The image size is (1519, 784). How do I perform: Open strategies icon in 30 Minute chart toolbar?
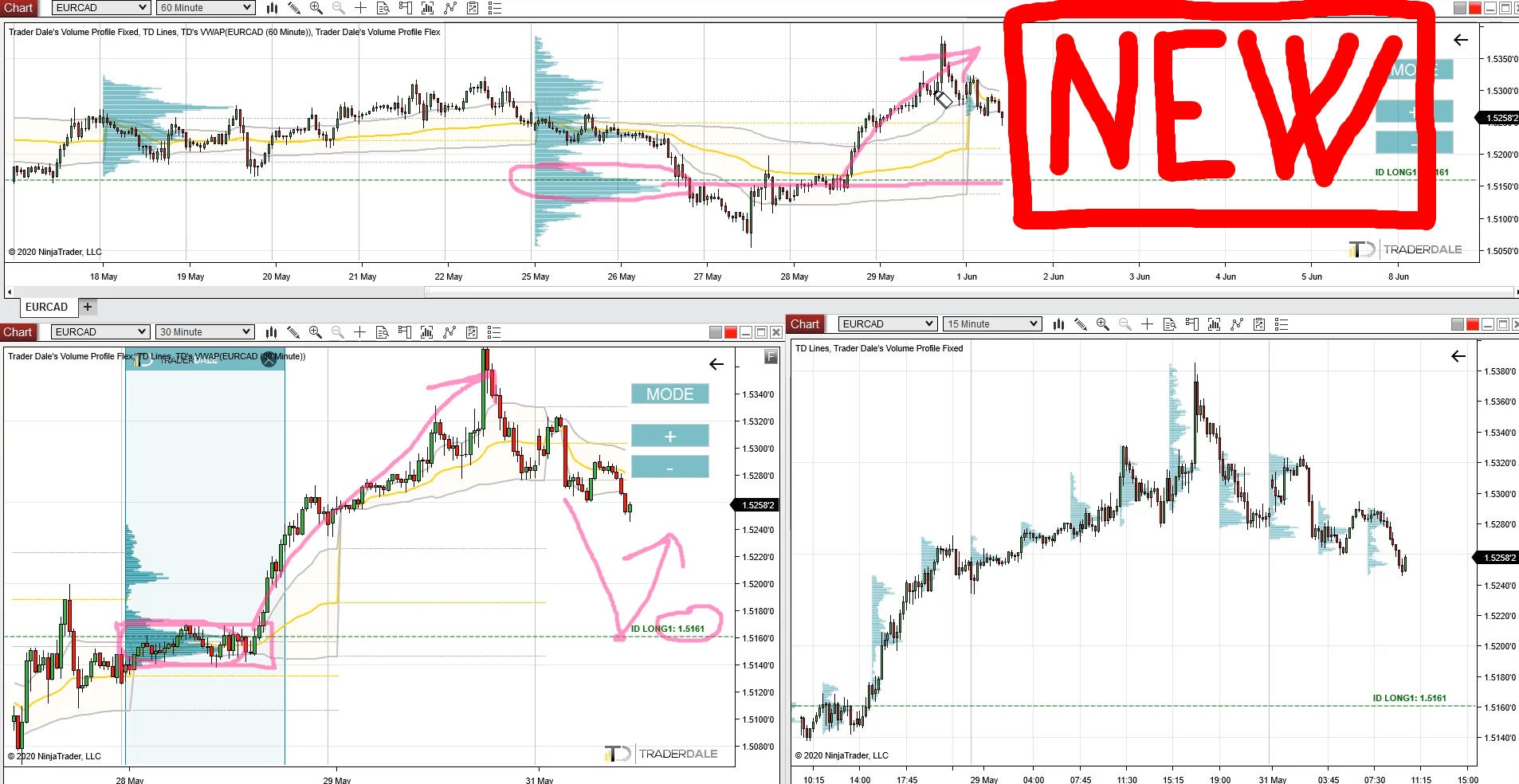coord(449,332)
